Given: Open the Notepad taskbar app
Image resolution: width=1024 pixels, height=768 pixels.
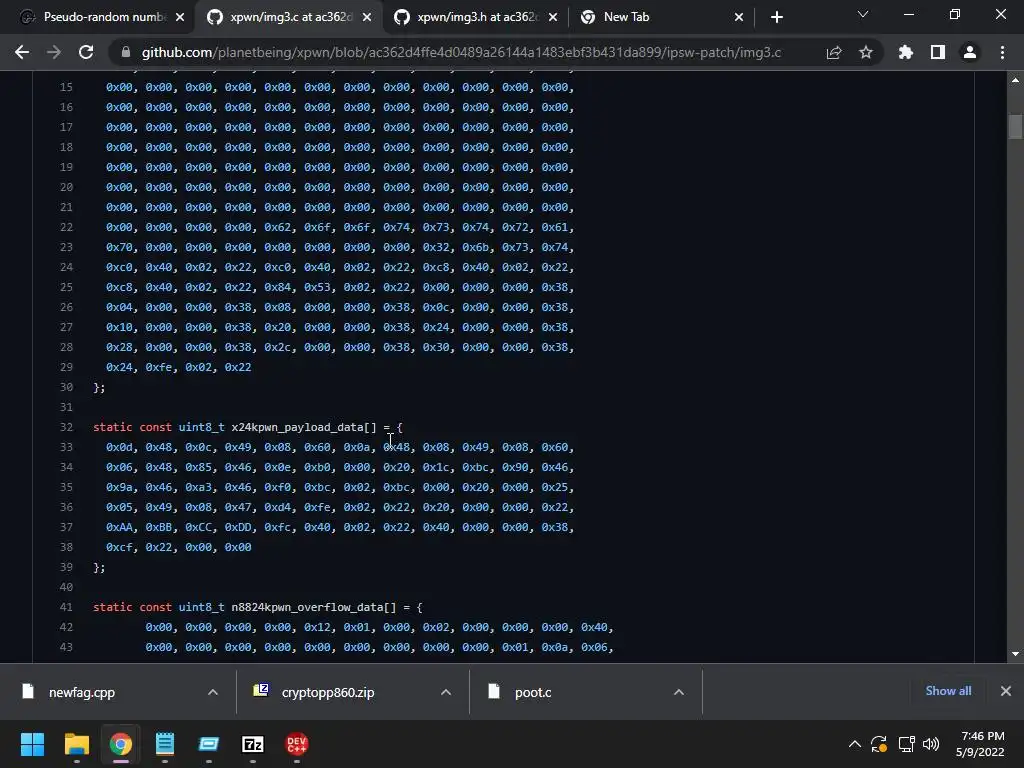Looking at the screenshot, I should tap(165, 744).
